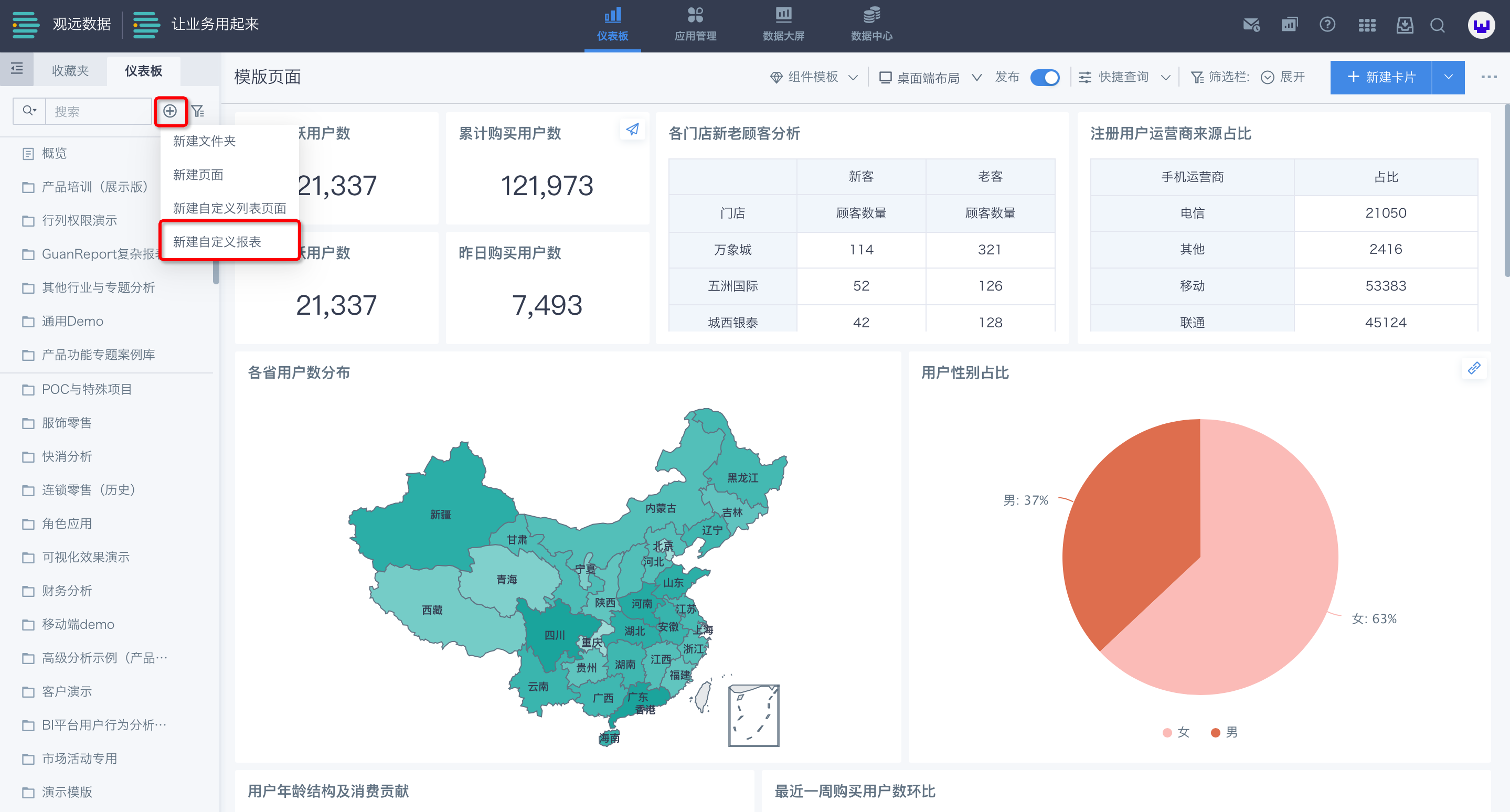Click the link icon on gender chart
Viewport: 1510px width, 812px height.
[1474, 368]
